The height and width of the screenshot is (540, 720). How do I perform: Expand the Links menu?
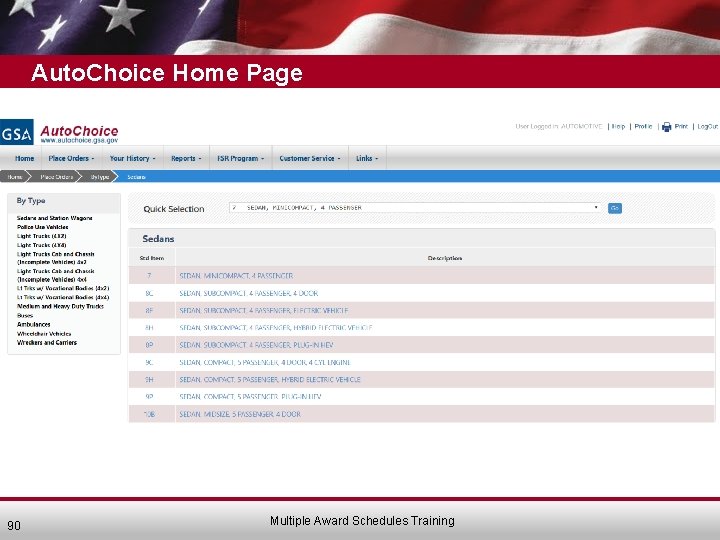click(367, 158)
